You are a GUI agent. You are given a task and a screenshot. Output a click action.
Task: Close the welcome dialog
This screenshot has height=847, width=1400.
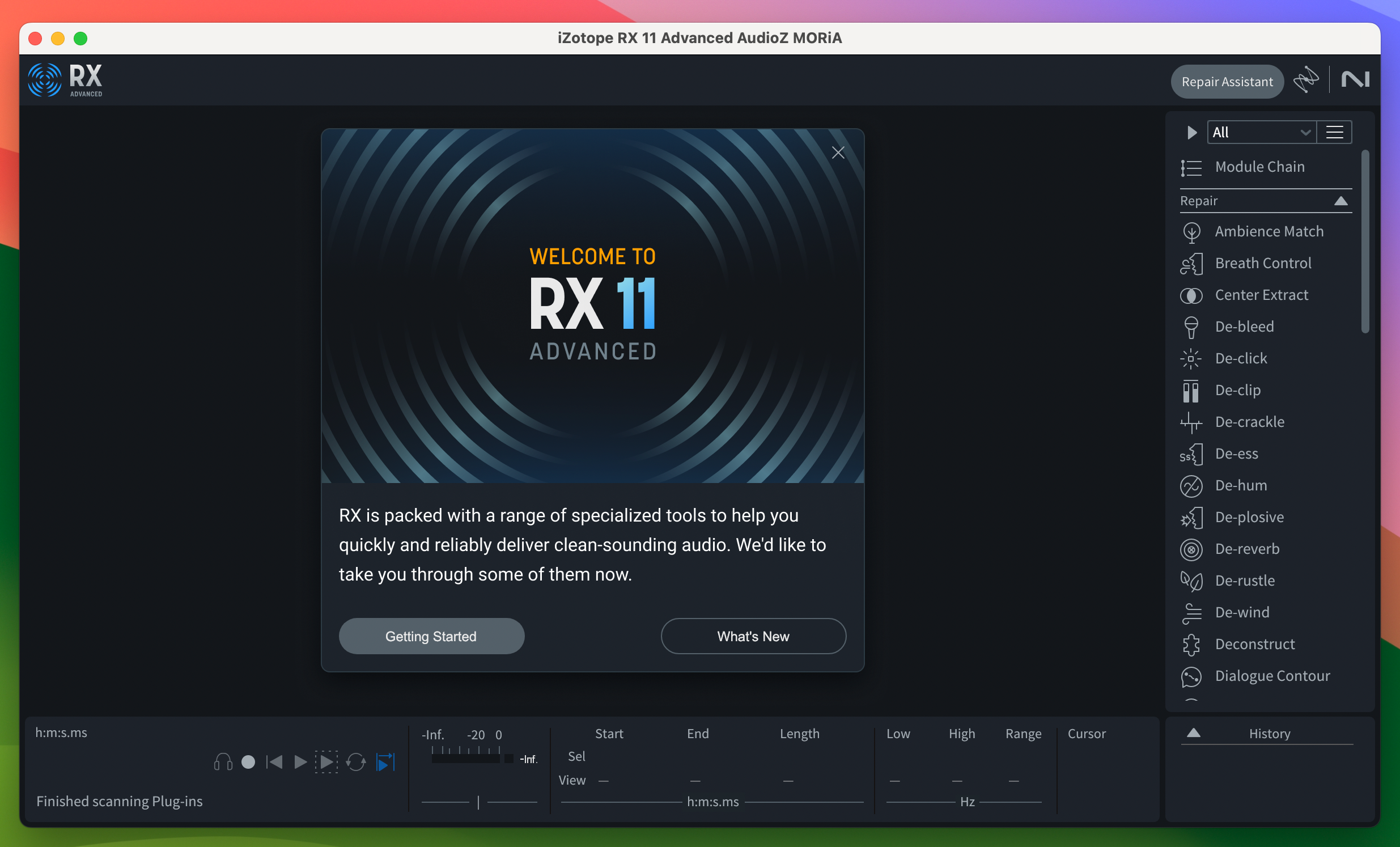838,153
